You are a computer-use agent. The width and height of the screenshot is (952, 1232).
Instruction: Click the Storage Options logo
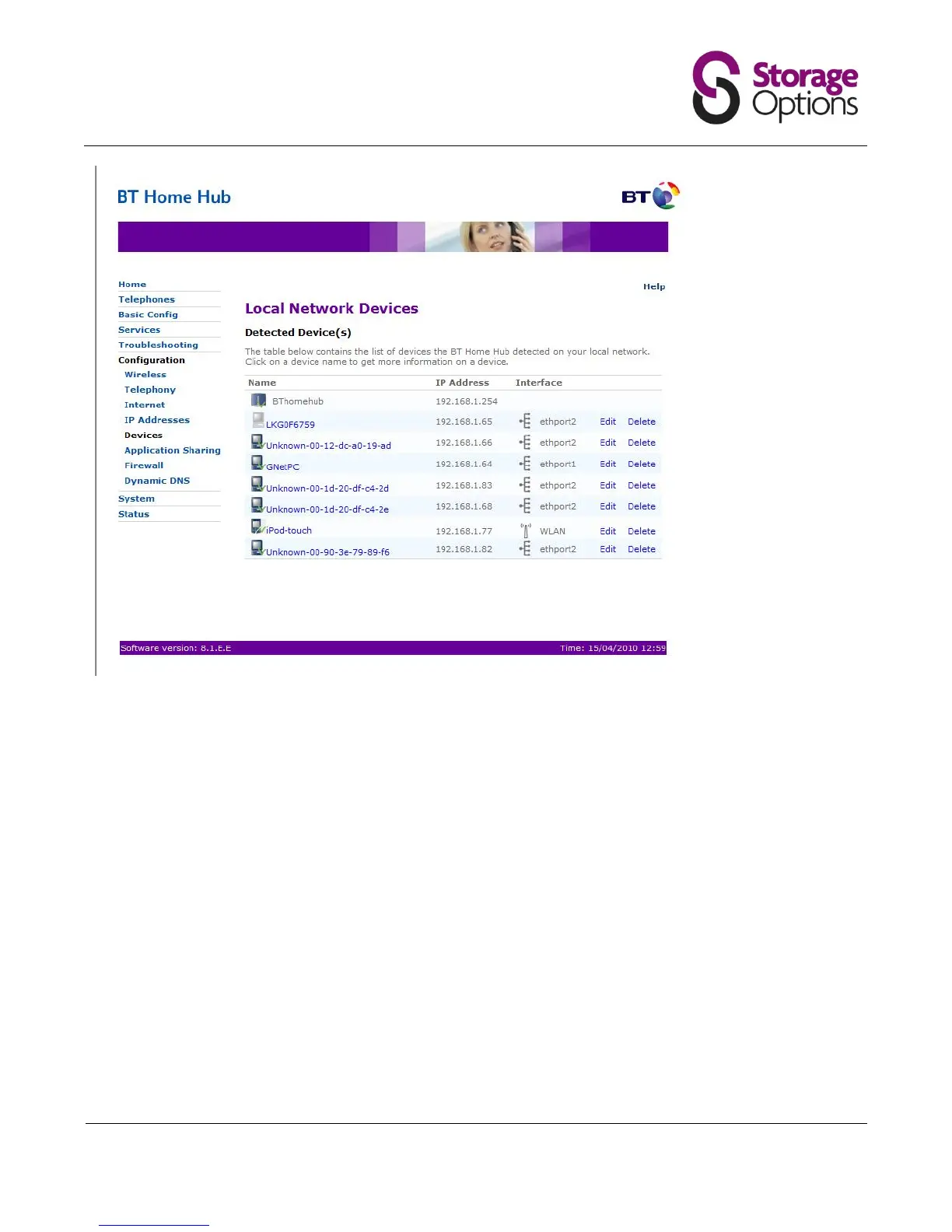[x=775, y=87]
